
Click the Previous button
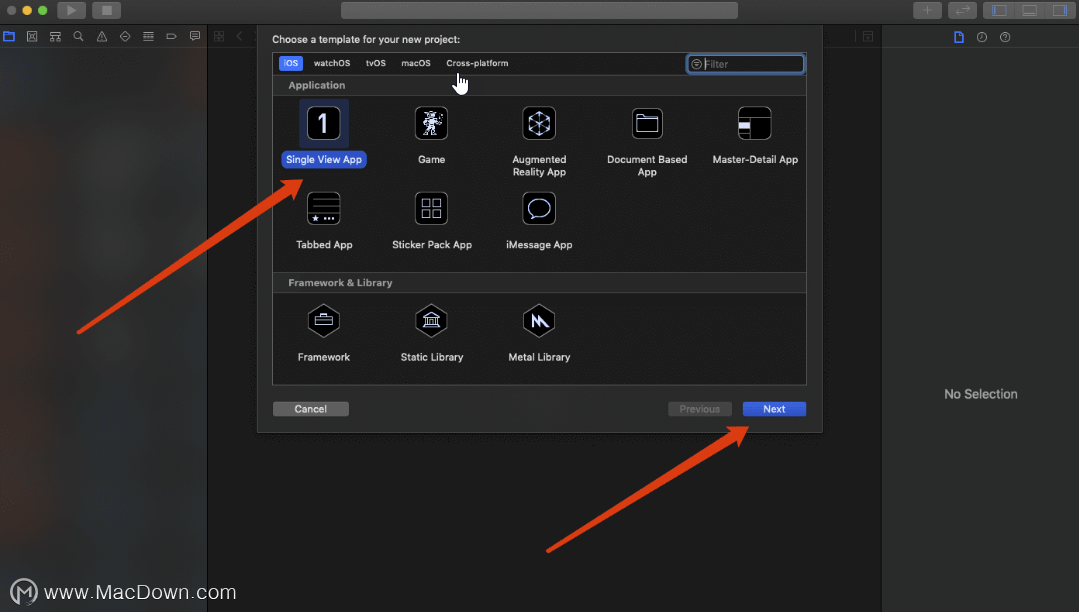700,409
